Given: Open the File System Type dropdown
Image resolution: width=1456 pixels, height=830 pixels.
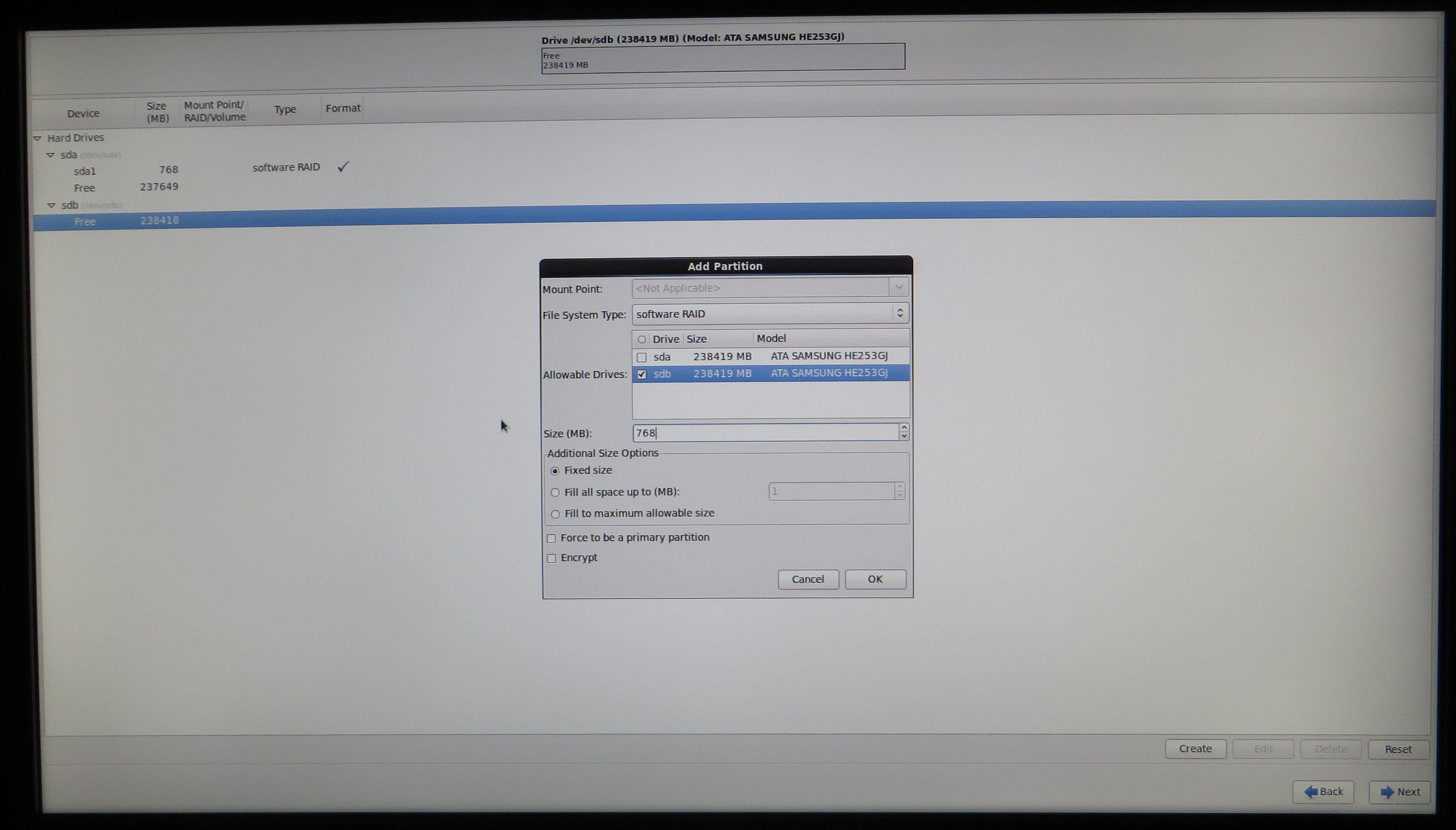Looking at the screenshot, I should click(770, 314).
